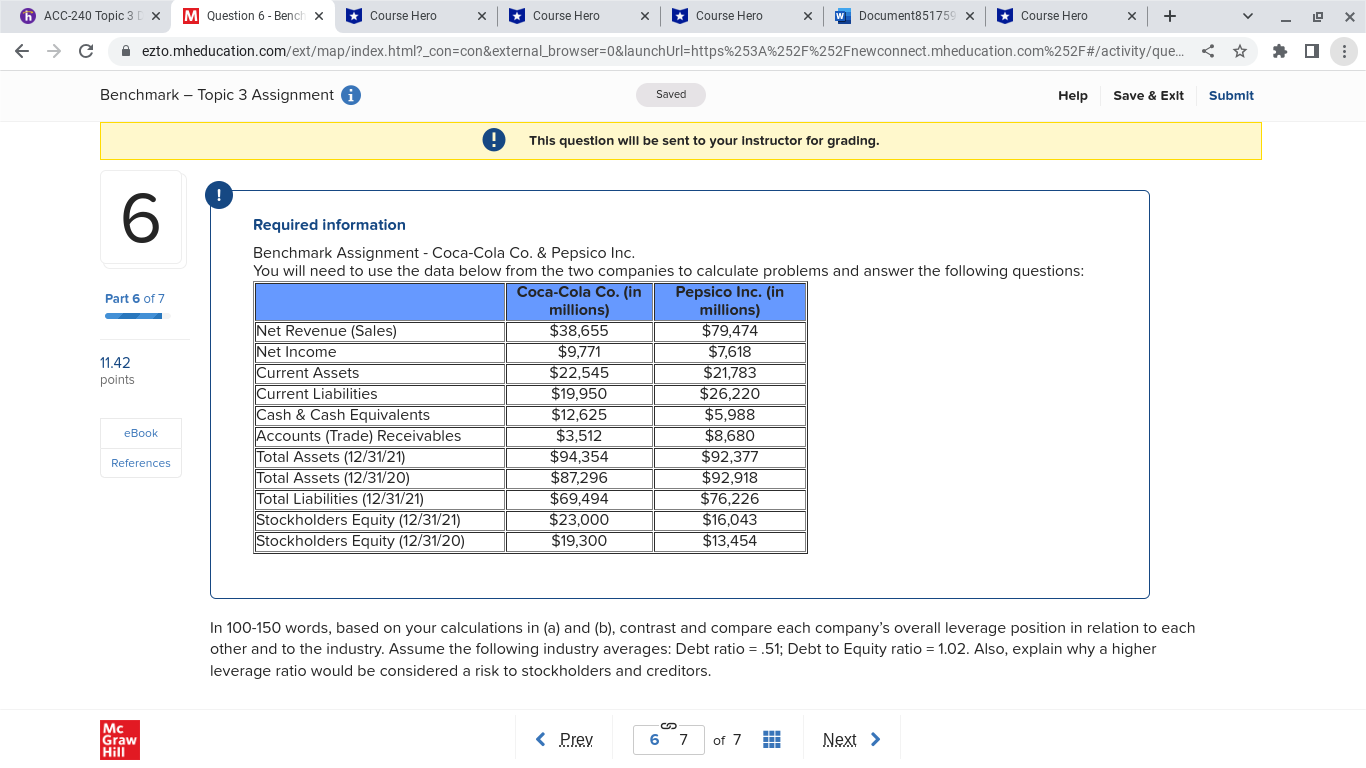Click the Net Revenue (Sales) row label
This screenshot has height=768, width=1366.
point(327,331)
